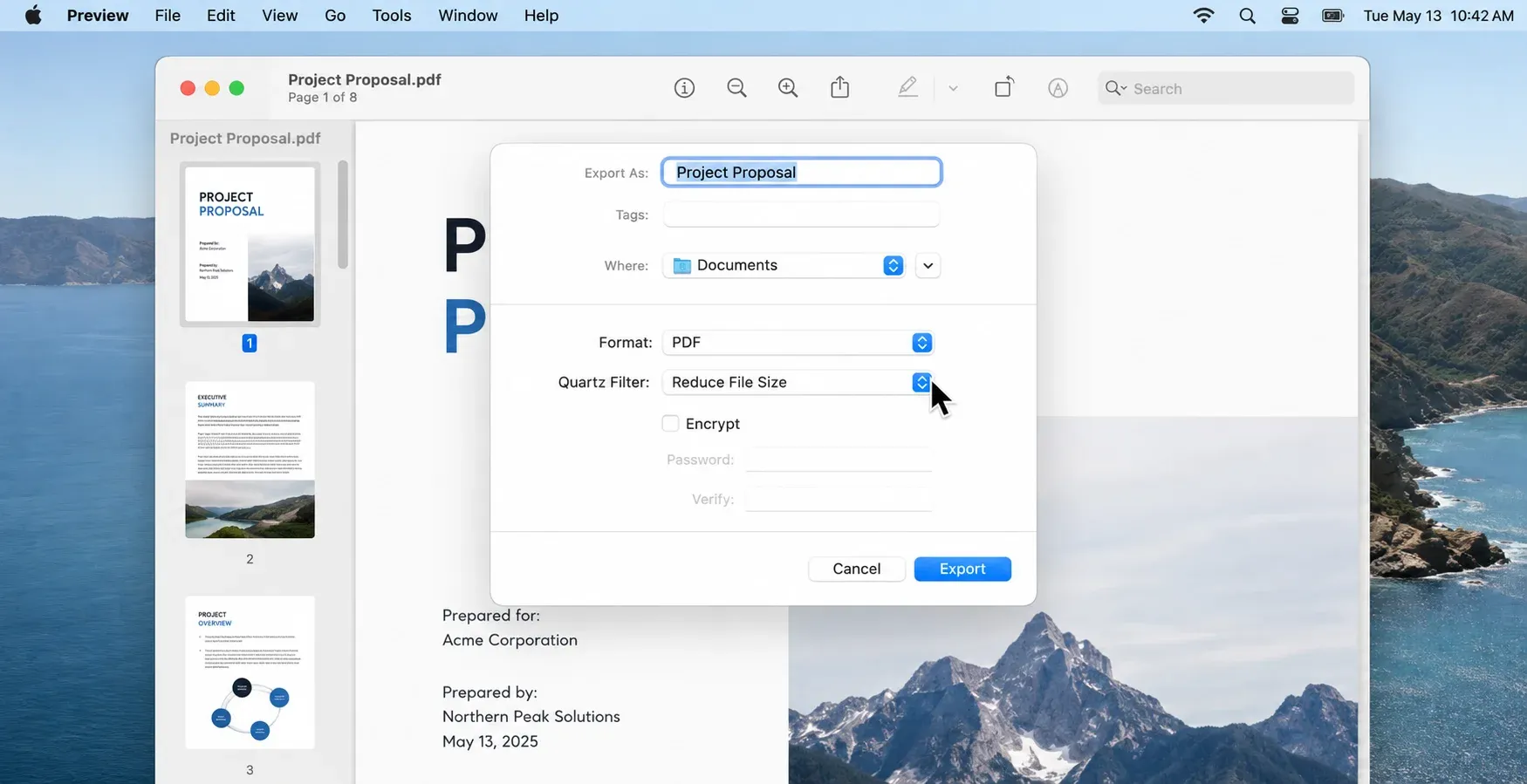
Task: Open the Window menu
Action: tap(468, 16)
